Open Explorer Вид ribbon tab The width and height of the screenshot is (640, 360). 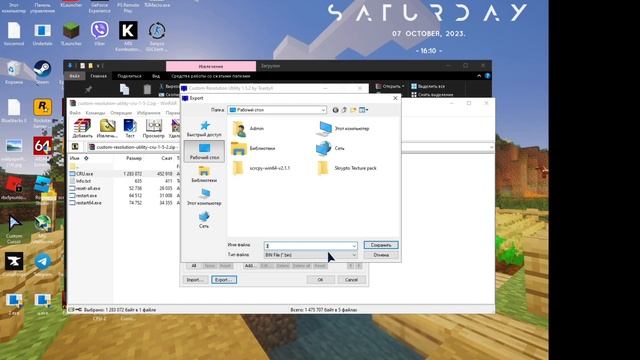(156, 76)
